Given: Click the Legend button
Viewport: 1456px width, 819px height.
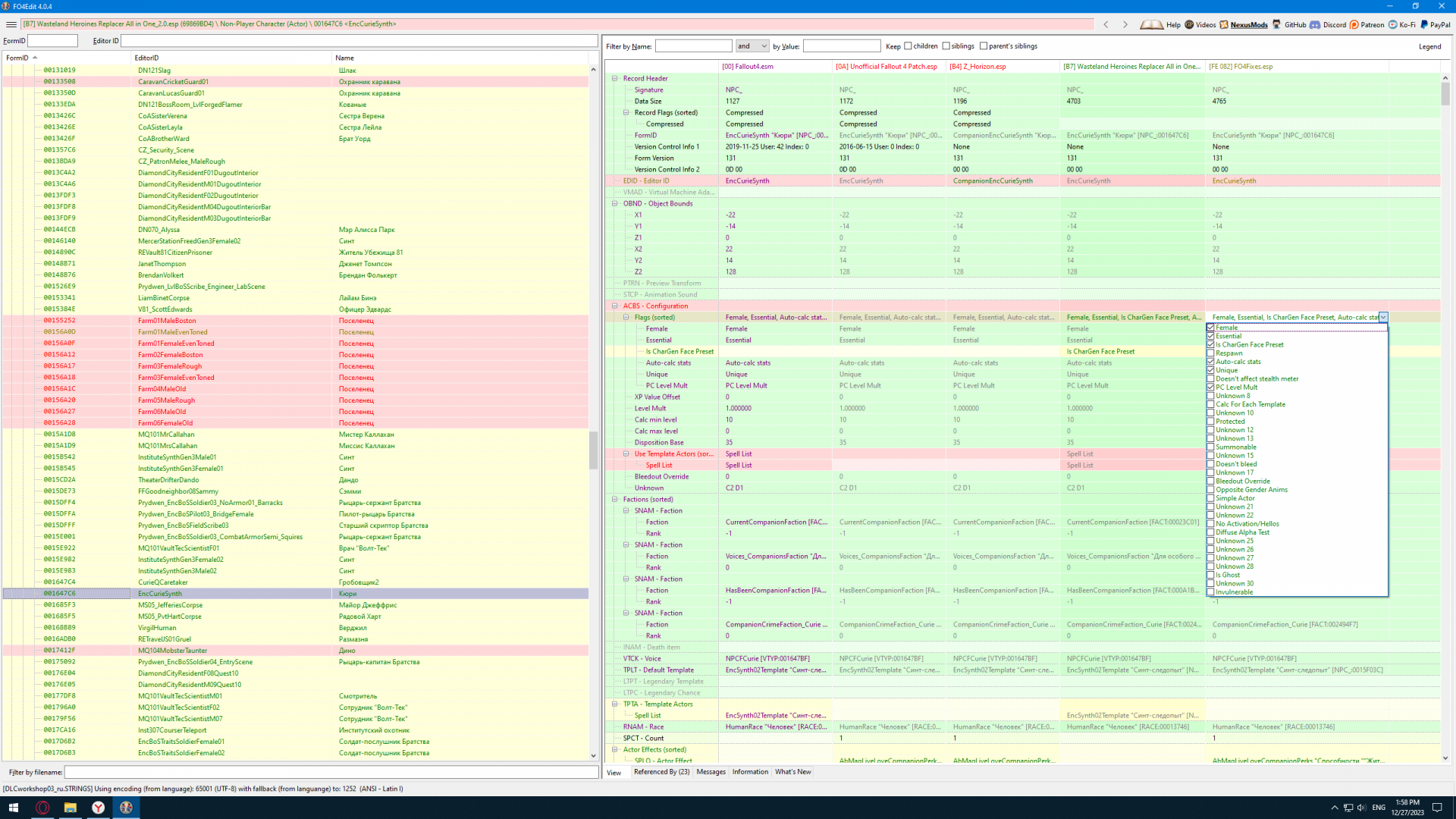Looking at the screenshot, I should [1429, 47].
